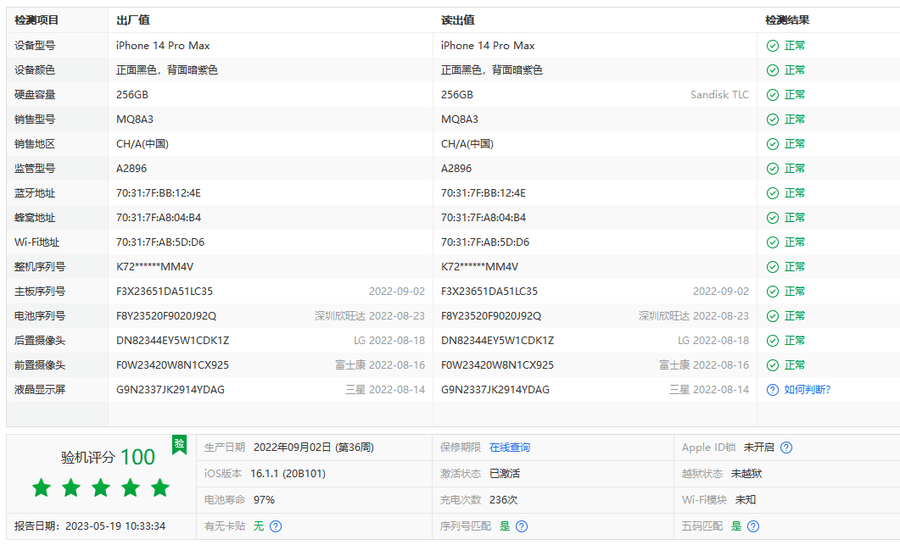Viewport: 900px width, 545px height.
Task: Open the 在线查询 warranty link
Action: pyautogui.click(x=510, y=447)
